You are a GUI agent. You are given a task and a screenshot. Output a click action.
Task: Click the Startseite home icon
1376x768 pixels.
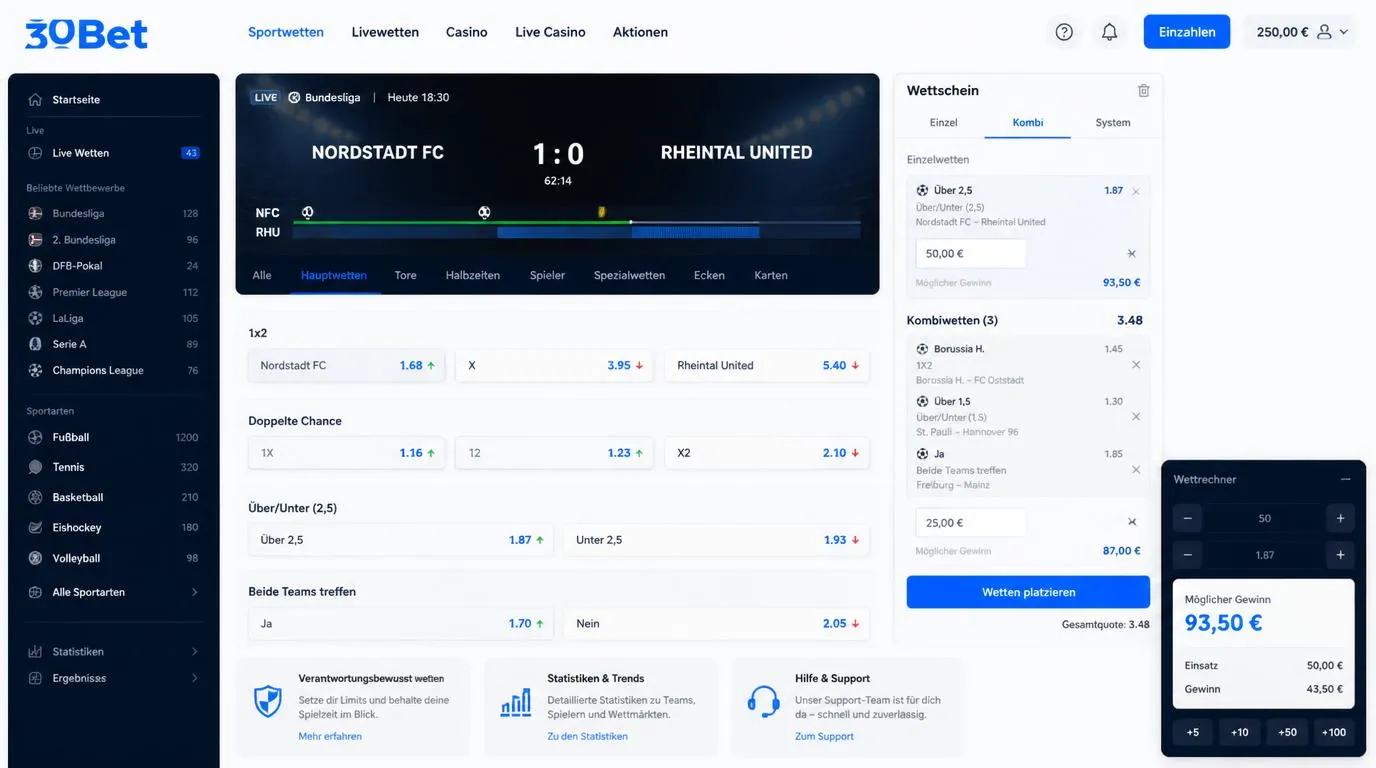(x=36, y=100)
